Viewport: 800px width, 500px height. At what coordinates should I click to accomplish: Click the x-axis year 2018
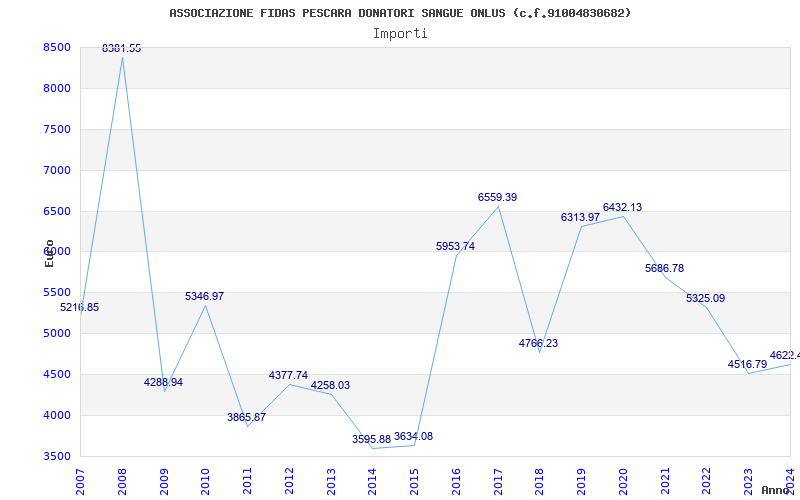(x=540, y=482)
